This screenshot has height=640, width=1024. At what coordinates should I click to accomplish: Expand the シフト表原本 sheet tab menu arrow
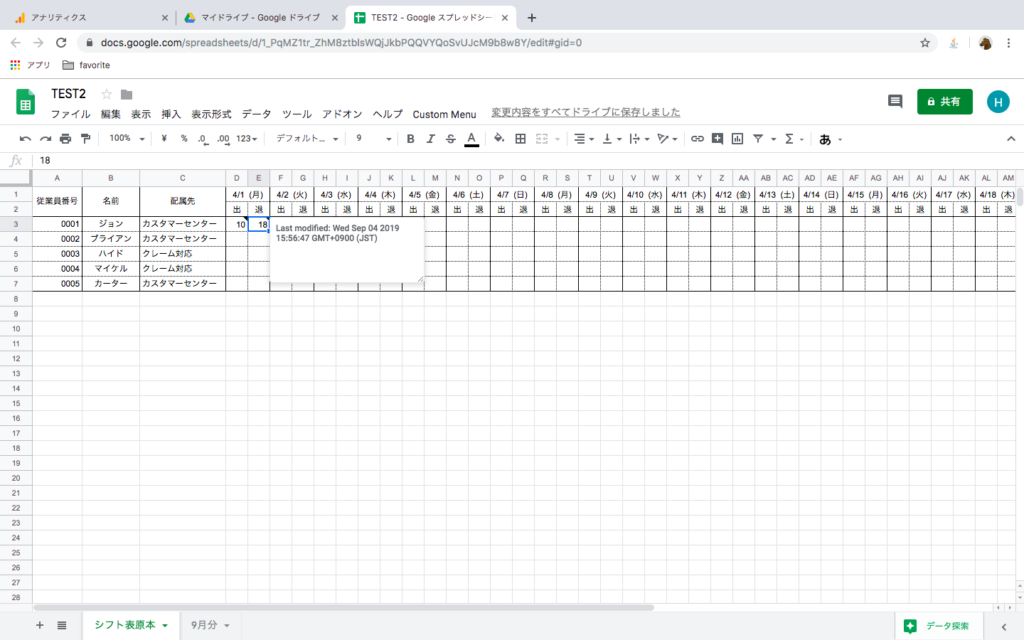tap(164, 625)
